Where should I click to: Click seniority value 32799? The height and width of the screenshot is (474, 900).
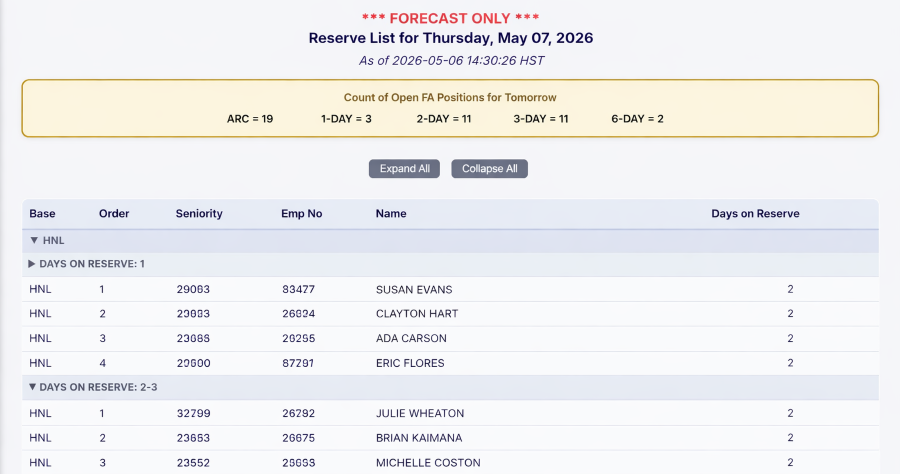[193, 413]
